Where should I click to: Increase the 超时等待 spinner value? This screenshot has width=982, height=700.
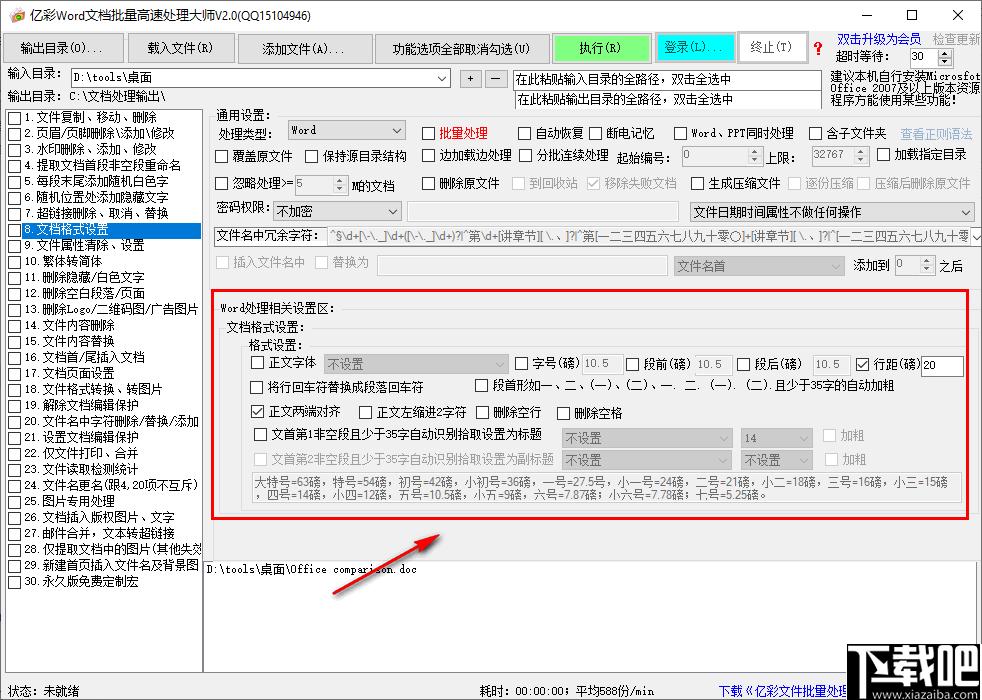point(945,53)
